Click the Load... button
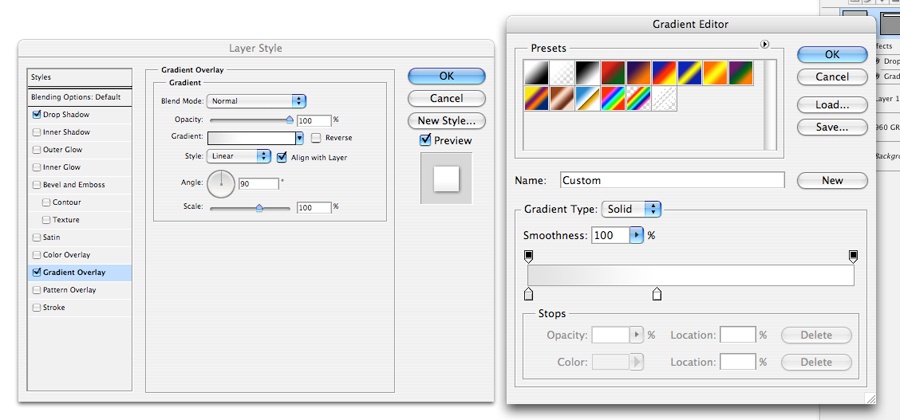This screenshot has height=420, width=900. pos(832,105)
